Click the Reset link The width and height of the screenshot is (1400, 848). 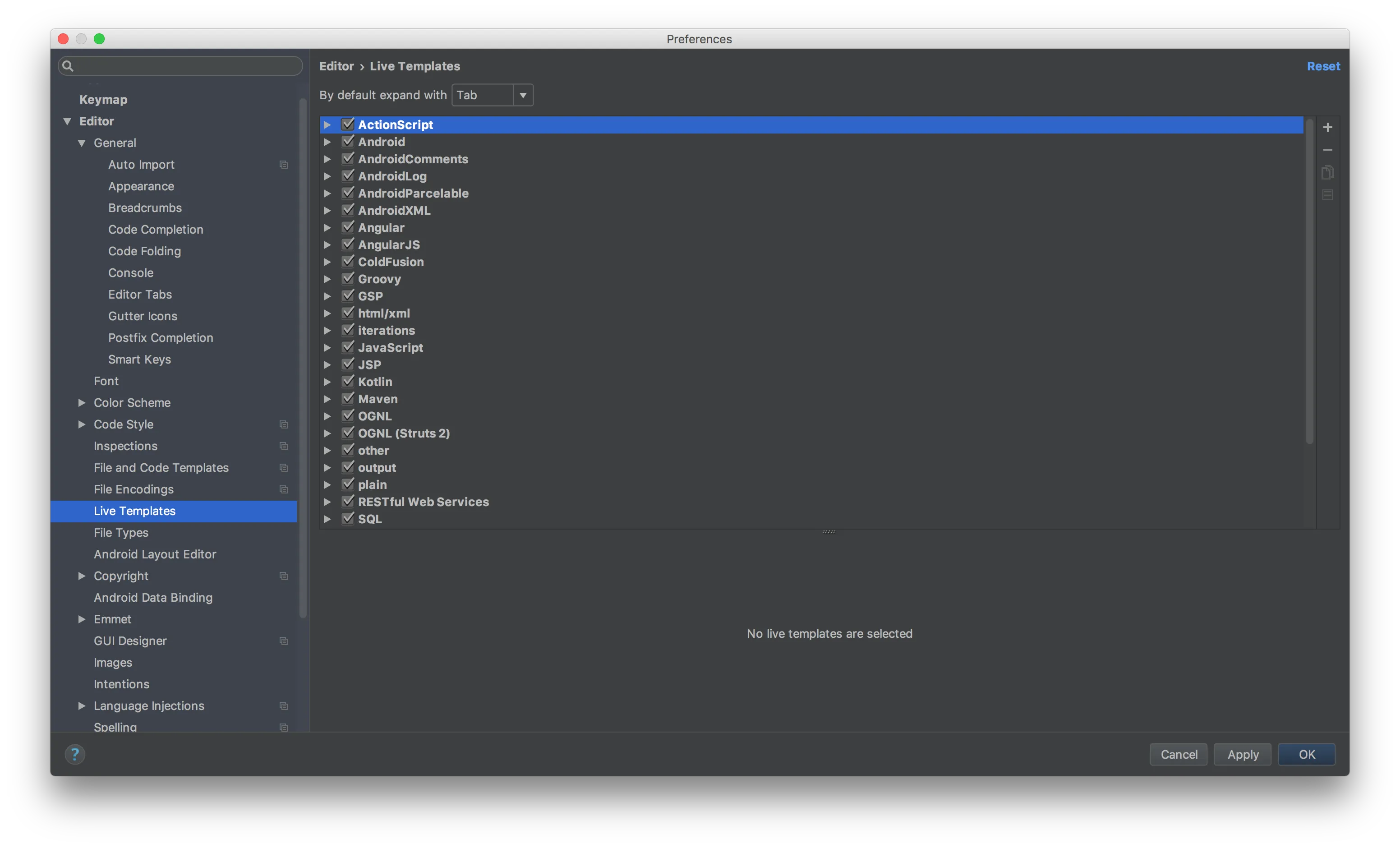pos(1323,66)
